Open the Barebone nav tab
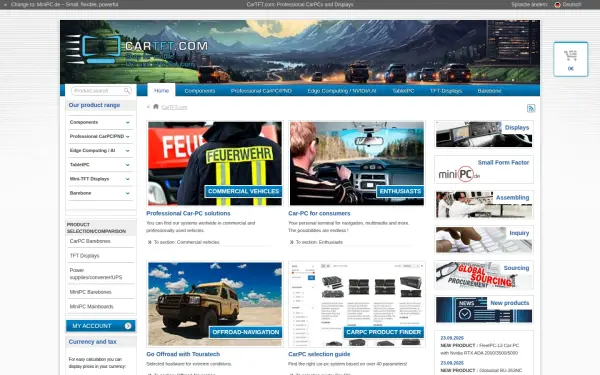The width and height of the screenshot is (600, 375). click(489, 91)
